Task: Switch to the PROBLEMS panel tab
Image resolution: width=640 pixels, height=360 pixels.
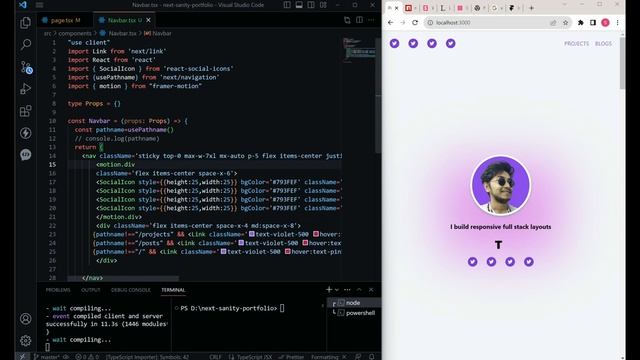Action: [x=58, y=290]
